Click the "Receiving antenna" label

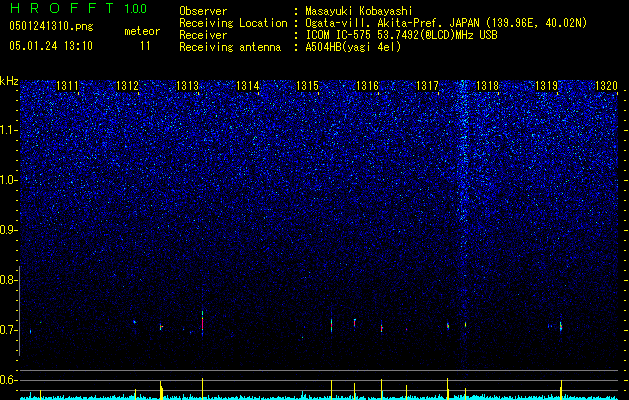coord(230,47)
